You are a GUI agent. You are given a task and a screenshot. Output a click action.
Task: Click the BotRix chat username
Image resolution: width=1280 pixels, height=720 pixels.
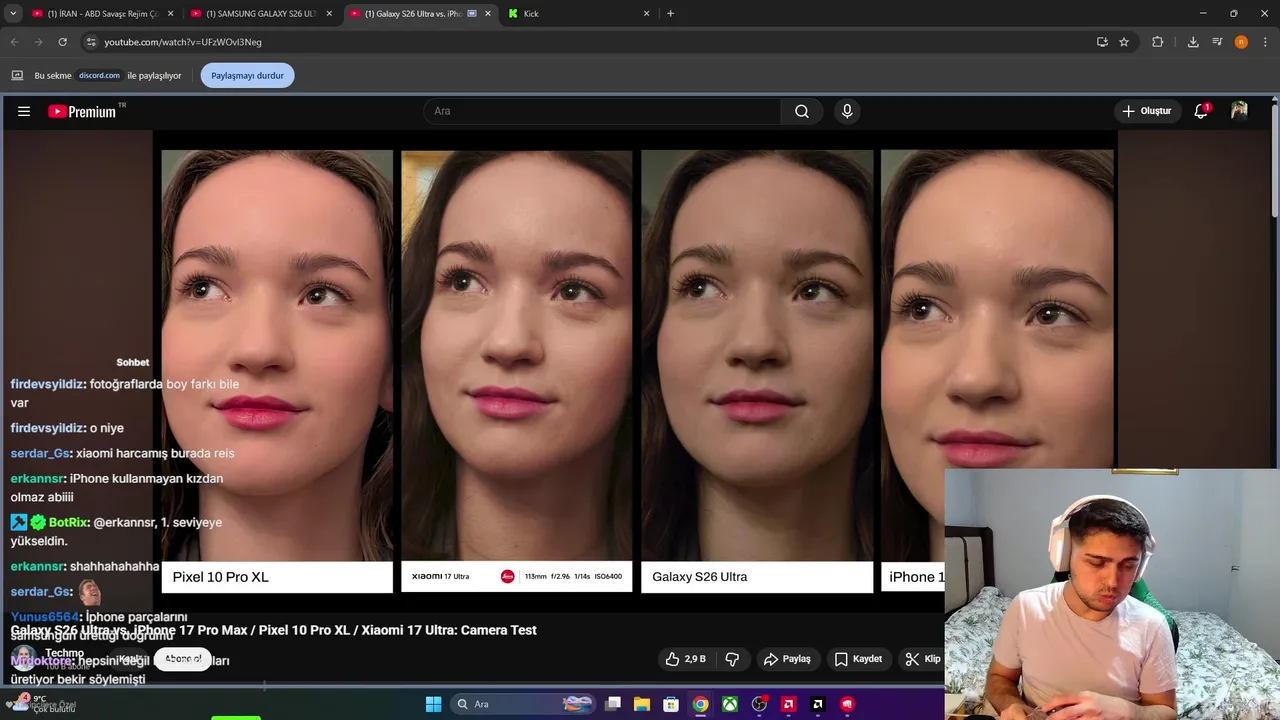pyautogui.click(x=68, y=522)
